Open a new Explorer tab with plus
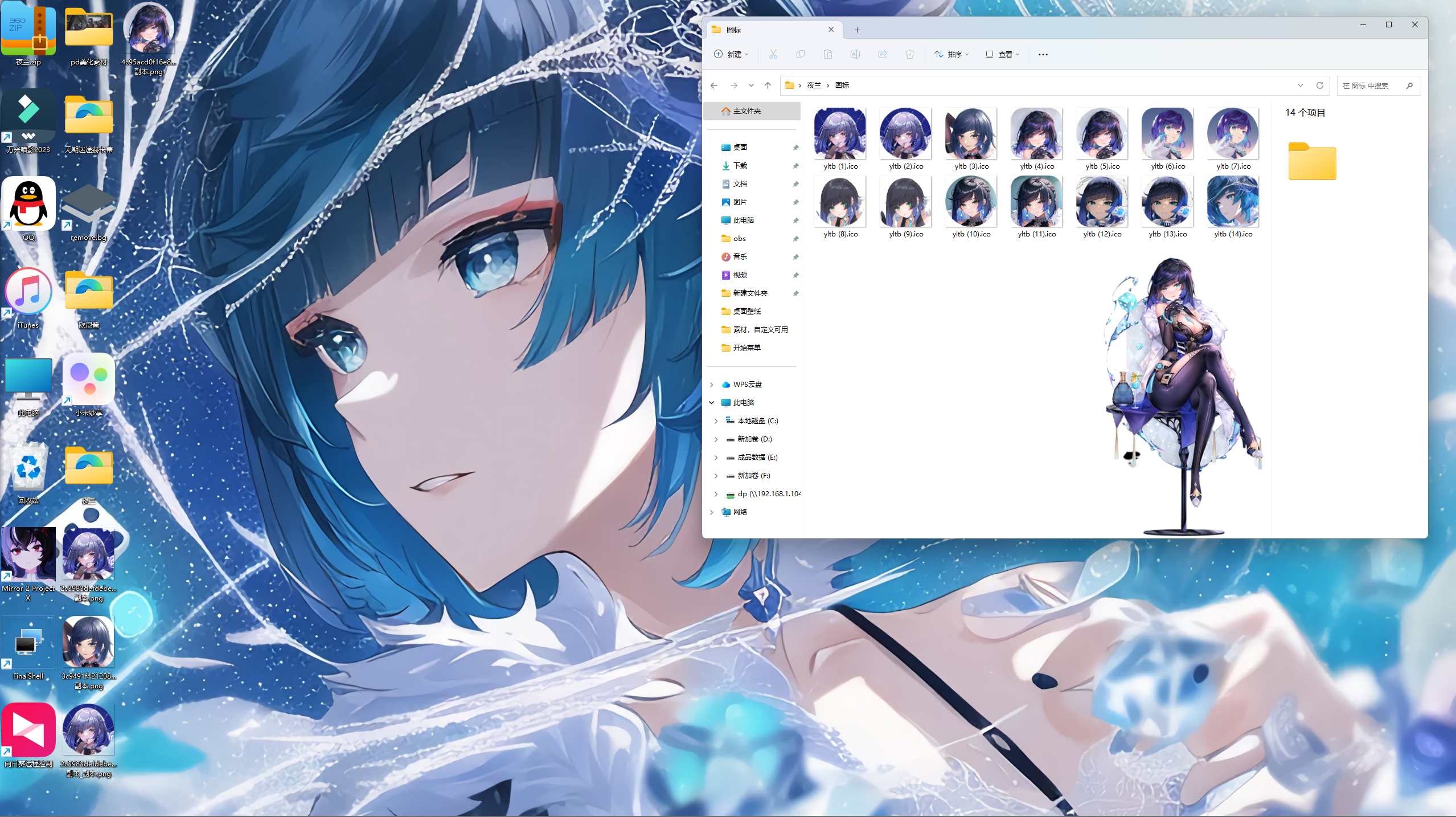 coord(857,30)
